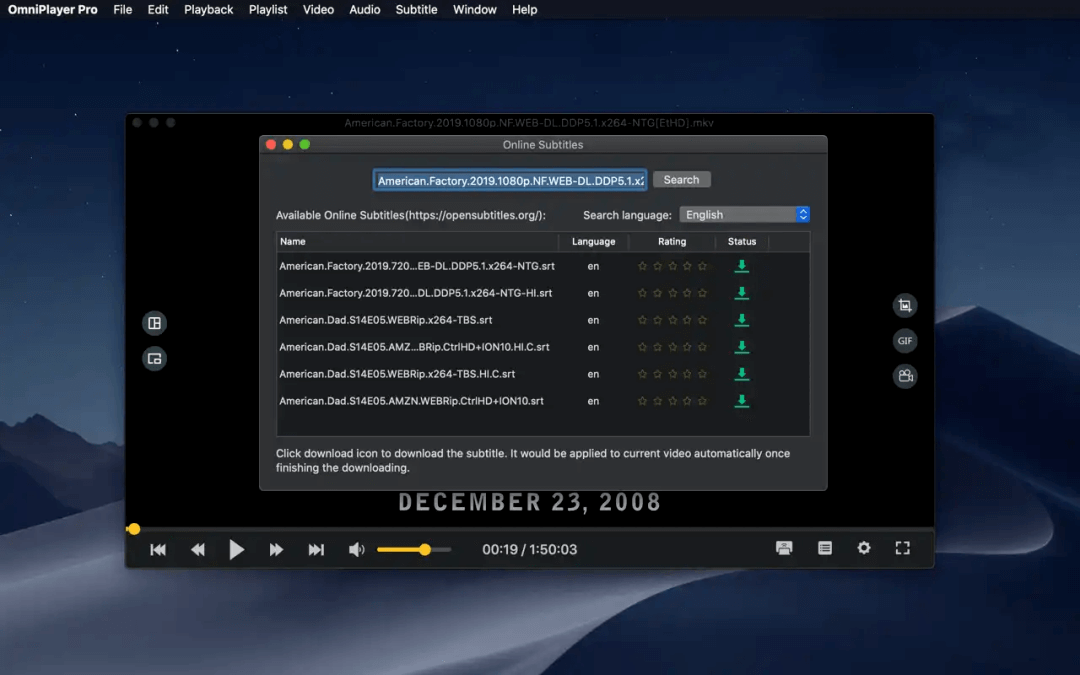Viewport: 1080px width, 675px height.
Task: Click the Search button
Action: [681, 180]
